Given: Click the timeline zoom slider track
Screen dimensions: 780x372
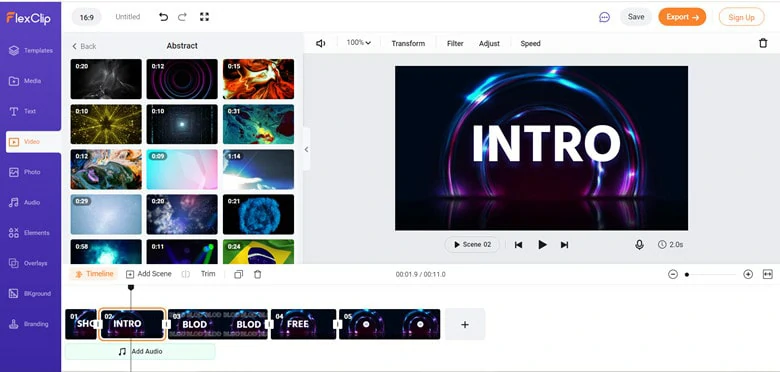Looking at the screenshot, I should click(x=710, y=275).
